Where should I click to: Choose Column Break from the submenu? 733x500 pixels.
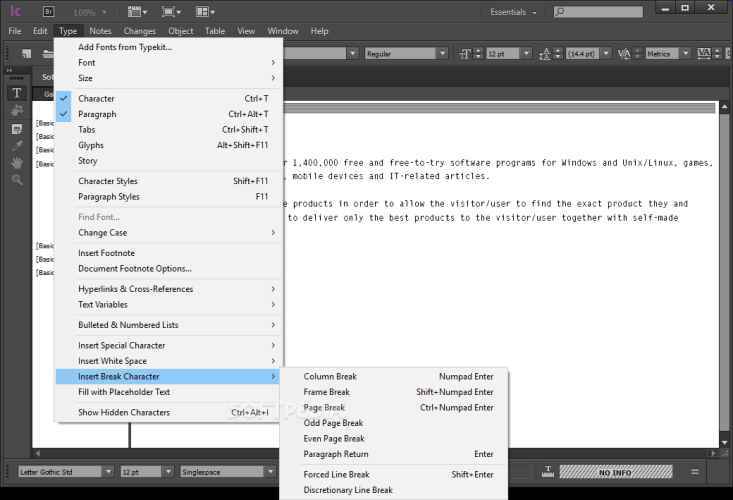[330, 377]
